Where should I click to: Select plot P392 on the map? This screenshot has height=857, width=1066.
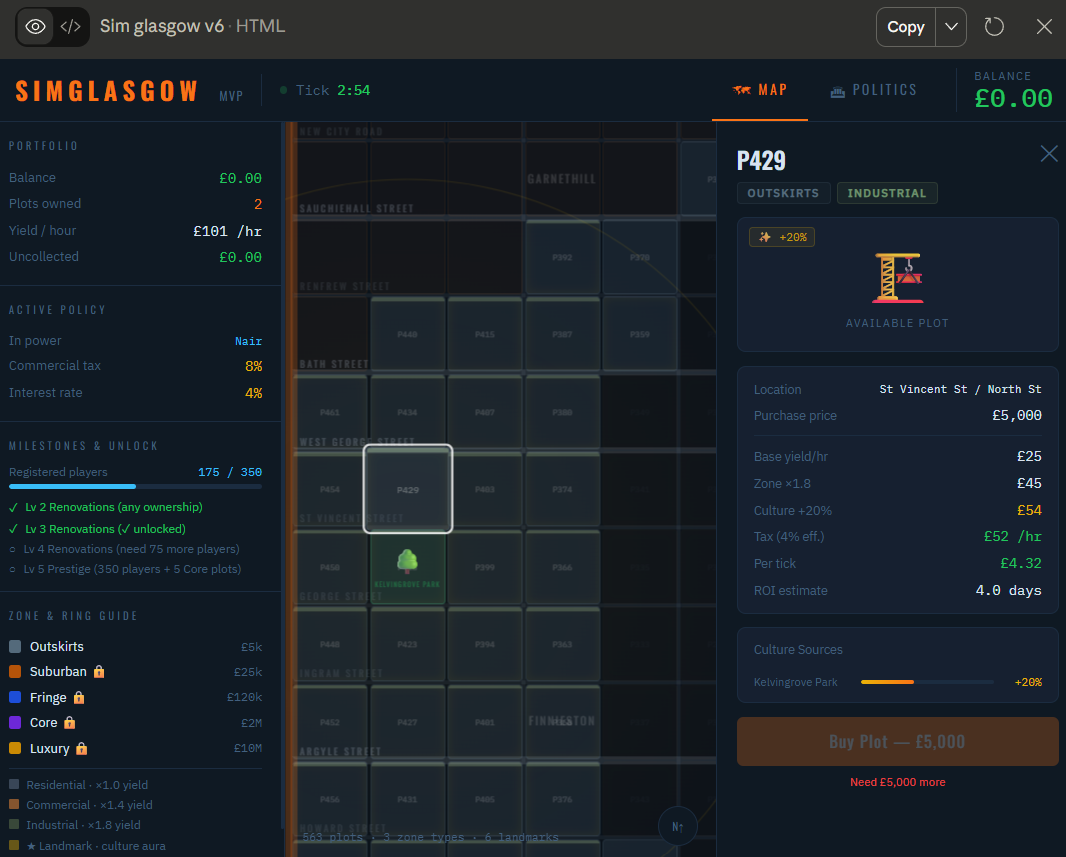(562, 257)
